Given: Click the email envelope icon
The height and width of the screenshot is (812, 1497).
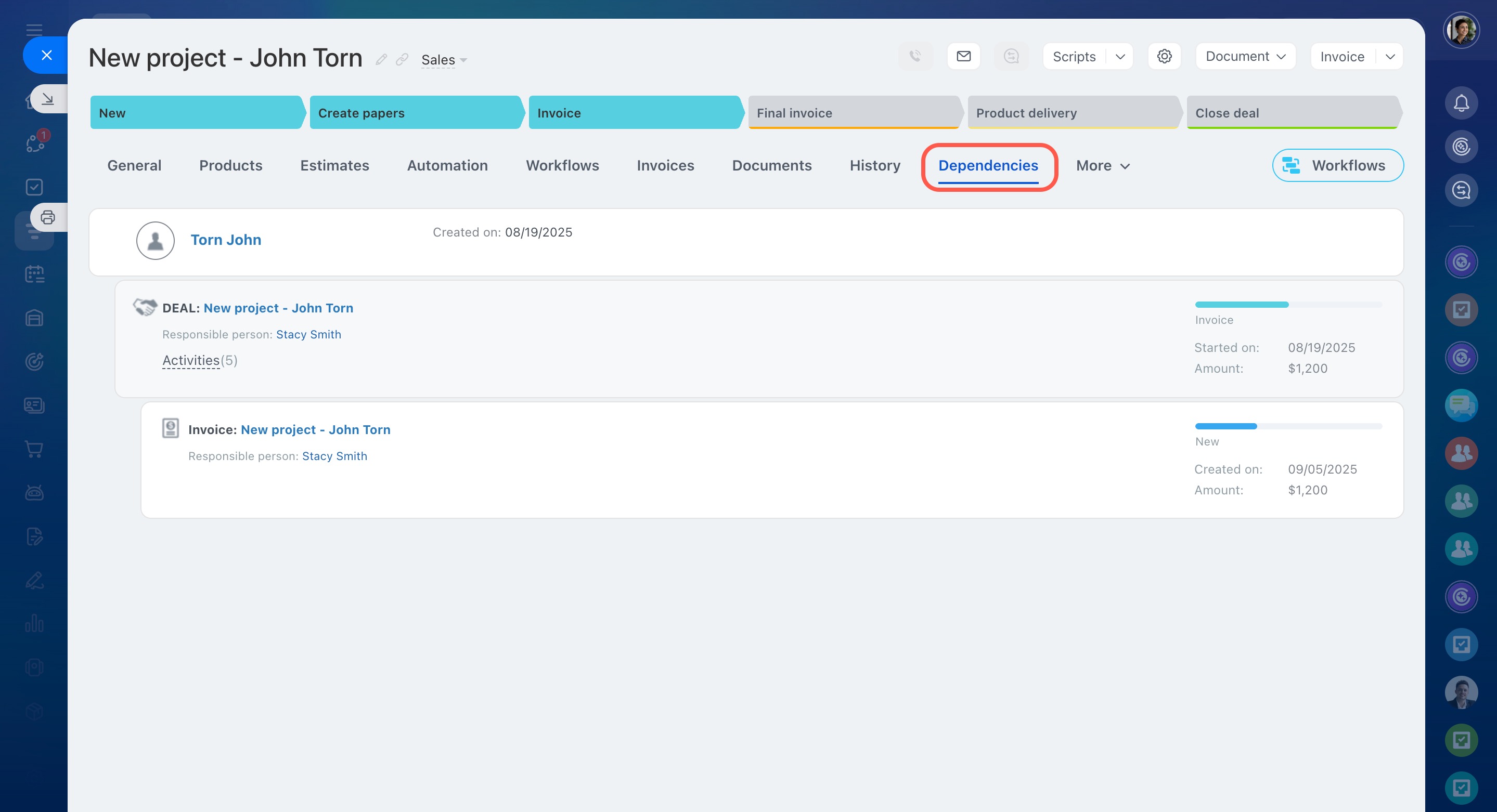Looking at the screenshot, I should coord(963,56).
